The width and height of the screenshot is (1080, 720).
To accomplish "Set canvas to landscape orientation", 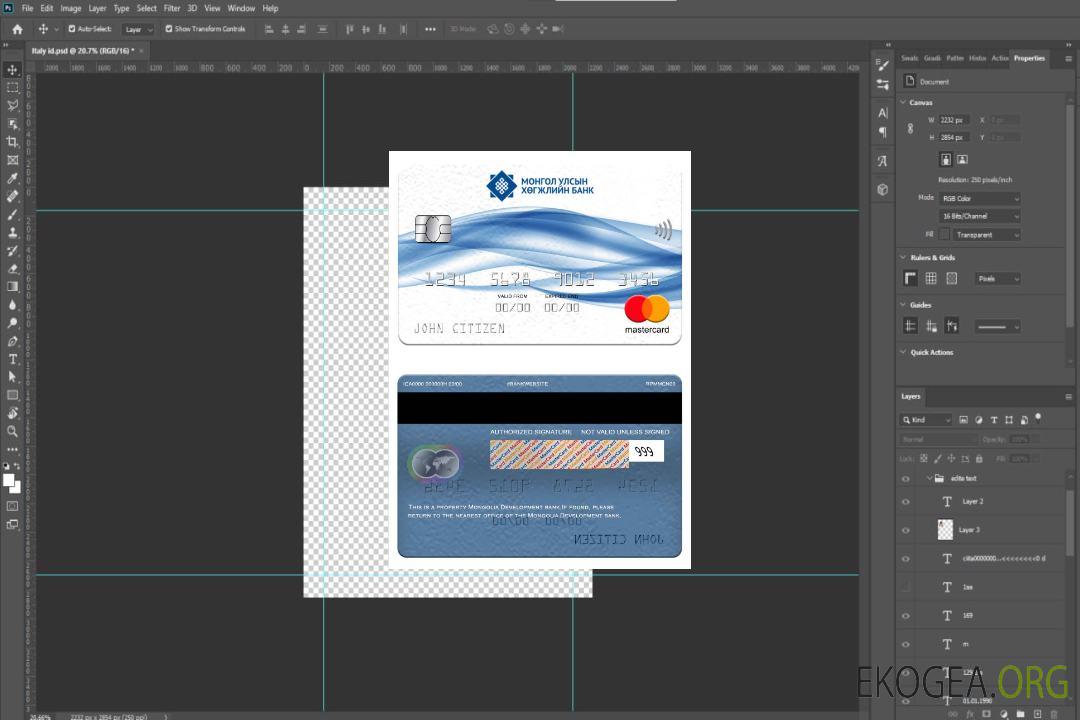I will click(962, 160).
